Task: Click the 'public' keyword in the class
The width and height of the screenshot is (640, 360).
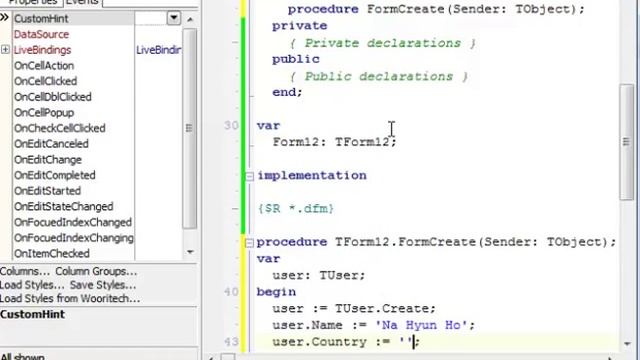Action: click(x=296, y=60)
